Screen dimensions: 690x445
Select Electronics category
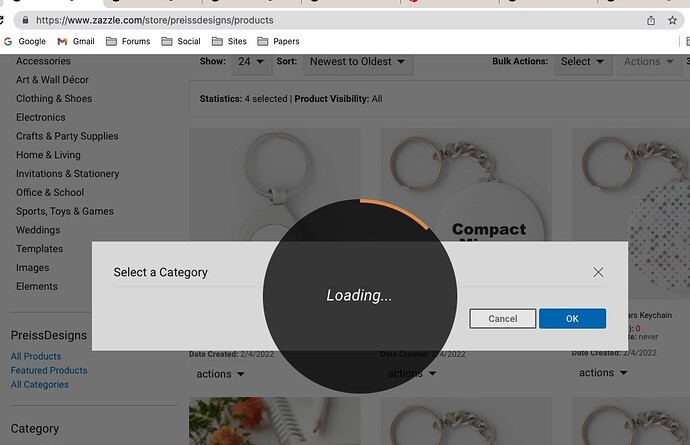click(40, 118)
